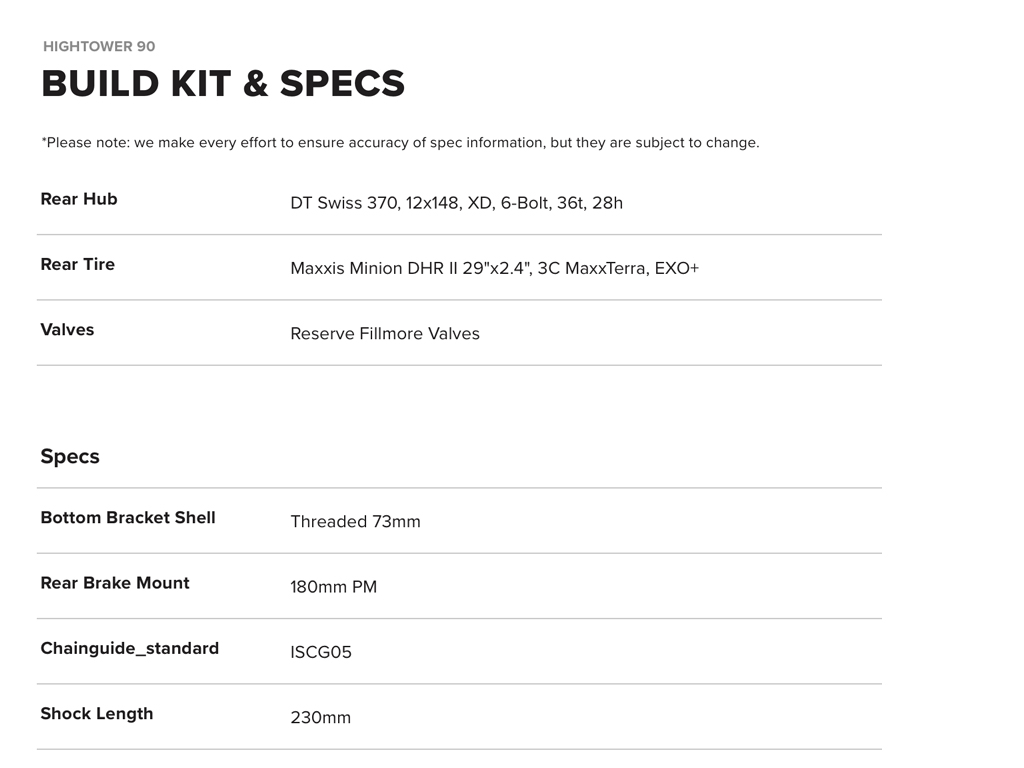This screenshot has width=1024, height=768.
Task: Click the ISCG05 value
Action: coord(321,652)
